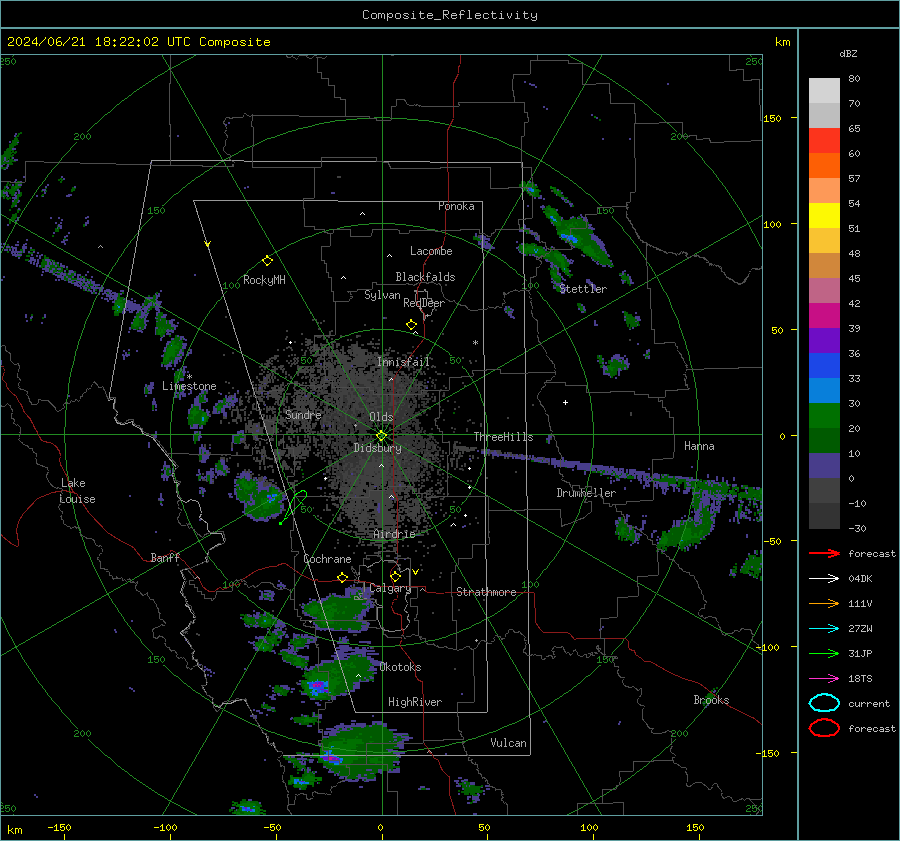Click the Cochrane town label
Screen dimensions: 900x841
click(327, 559)
